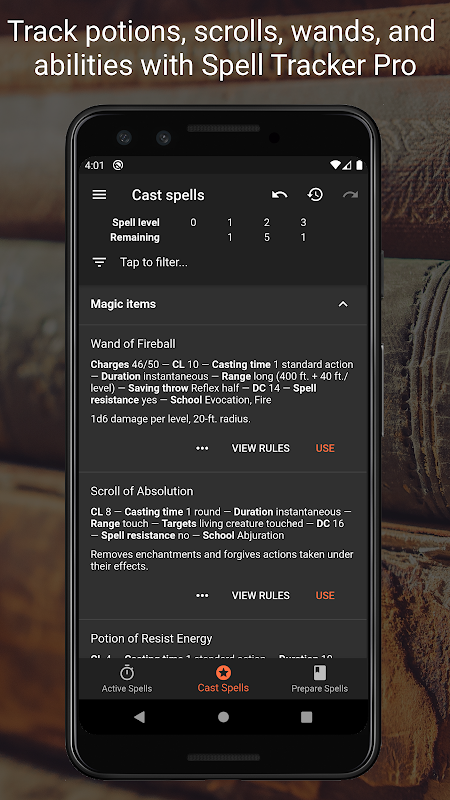Tap the undo arrow icon
Screen dimensions: 450x800
pos(279,194)
